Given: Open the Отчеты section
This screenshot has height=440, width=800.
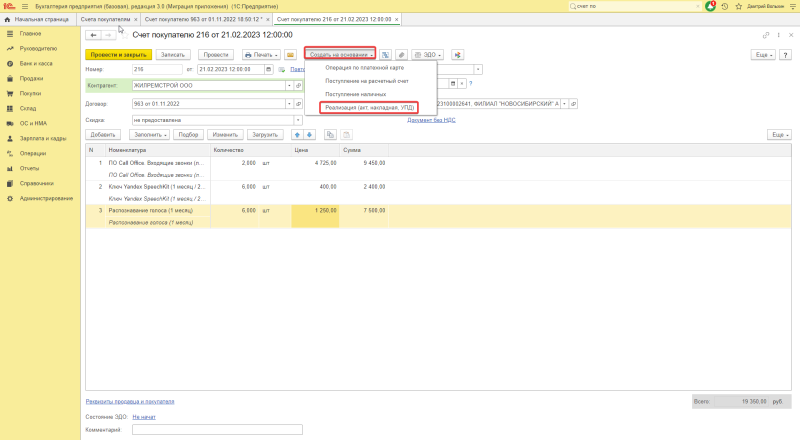Looking at the screenshot, I should (29, 168).
